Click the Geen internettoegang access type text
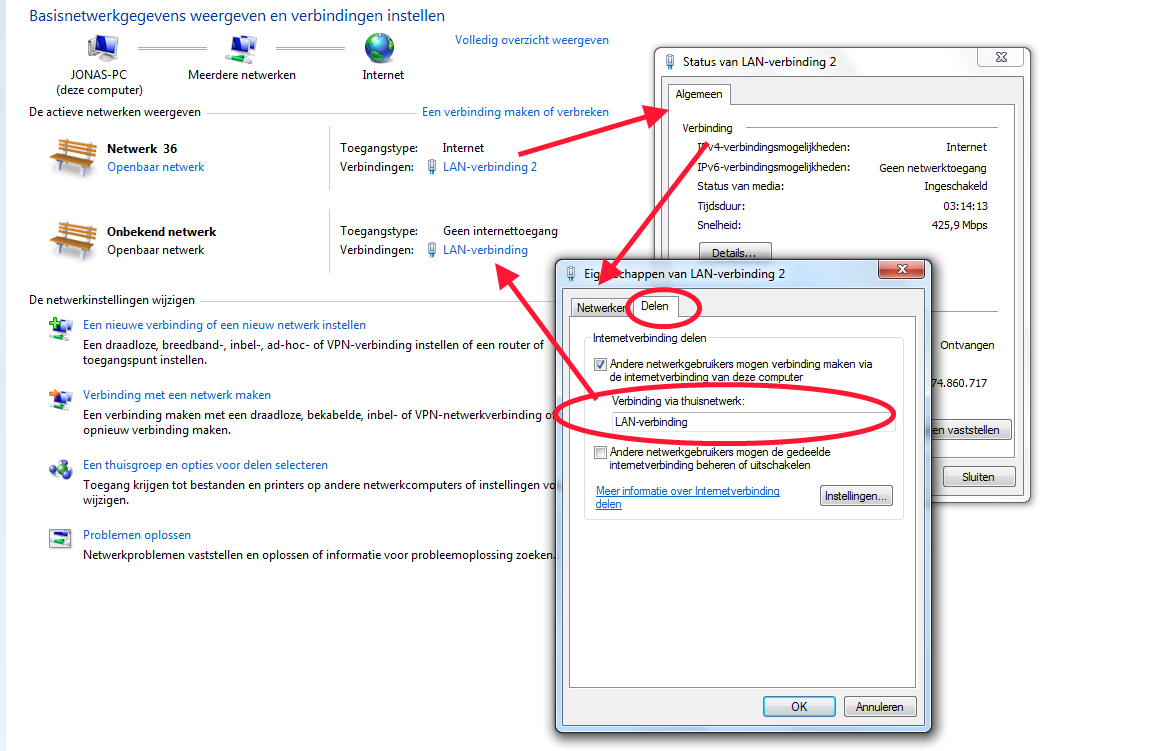 point(500,231)
